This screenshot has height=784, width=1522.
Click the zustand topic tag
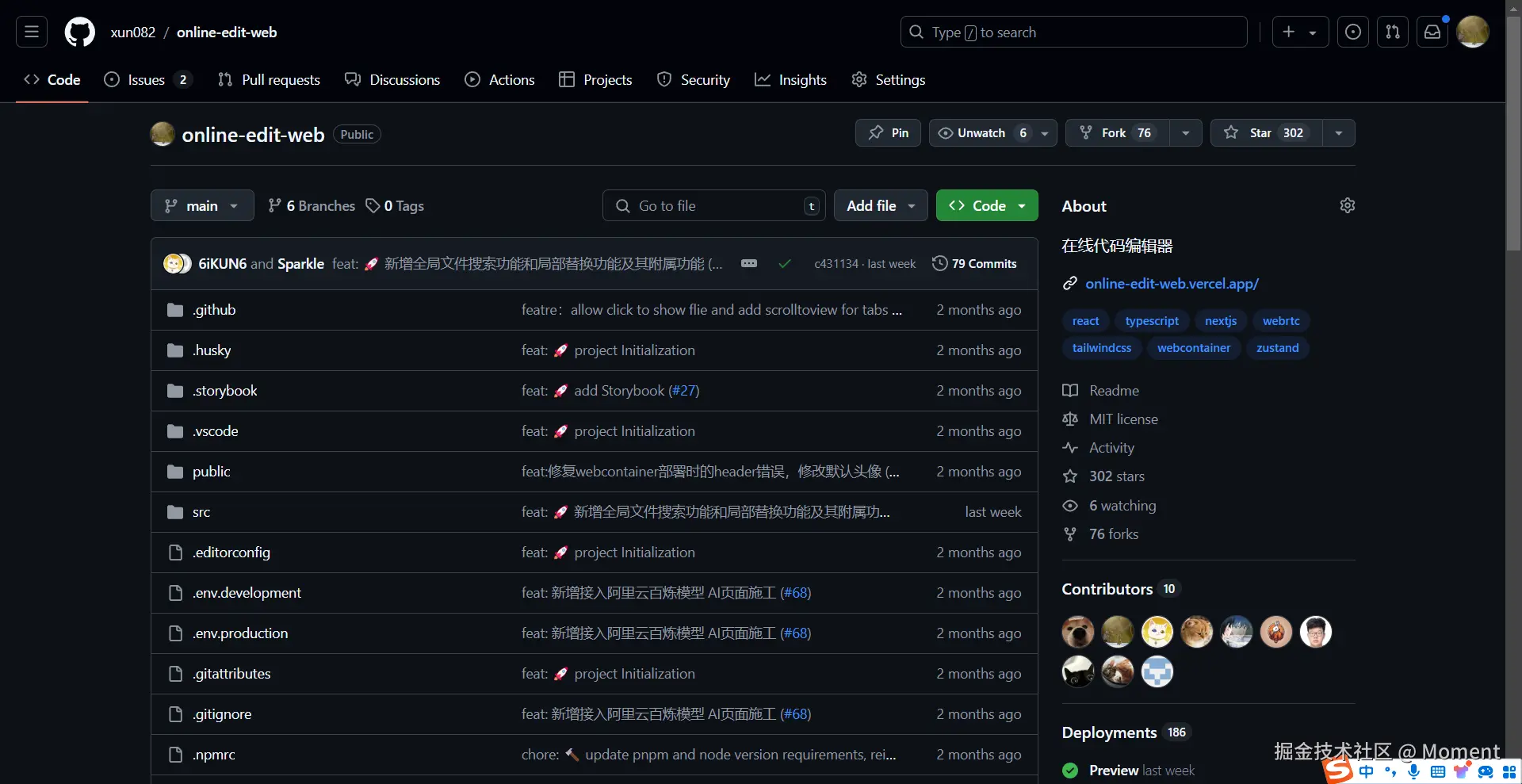point(1277,347)
